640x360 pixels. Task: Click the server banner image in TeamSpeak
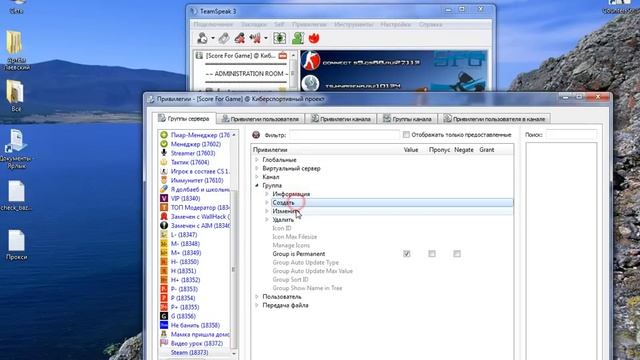pos(394,70)
